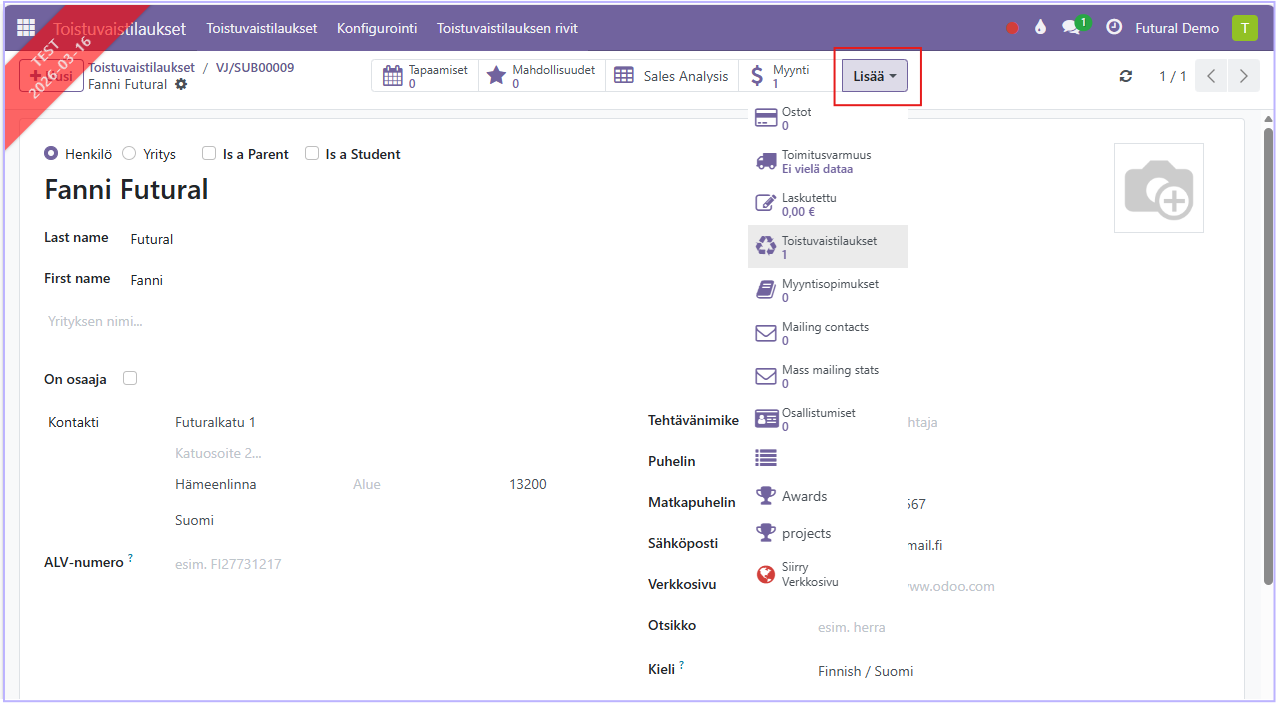Click the gear icon beside Fanni Futural
Screen dimensions: 1276x703
[181, 85]
